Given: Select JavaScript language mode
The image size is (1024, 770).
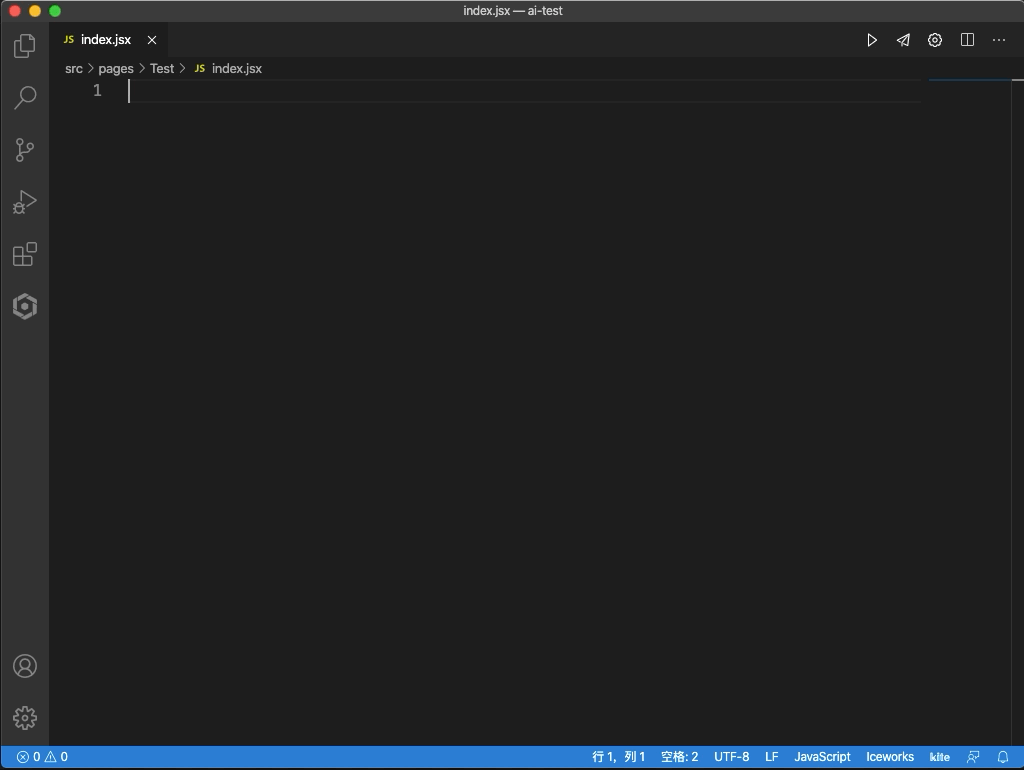Looking at the screenshot, I should point(822,757).
